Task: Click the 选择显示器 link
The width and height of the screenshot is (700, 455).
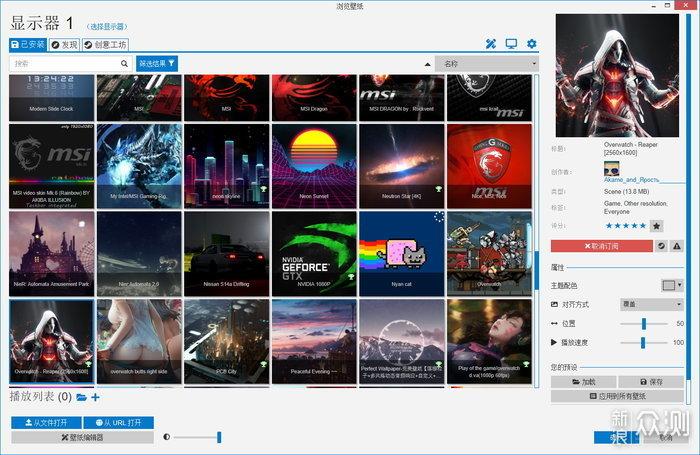Action: 107,26
